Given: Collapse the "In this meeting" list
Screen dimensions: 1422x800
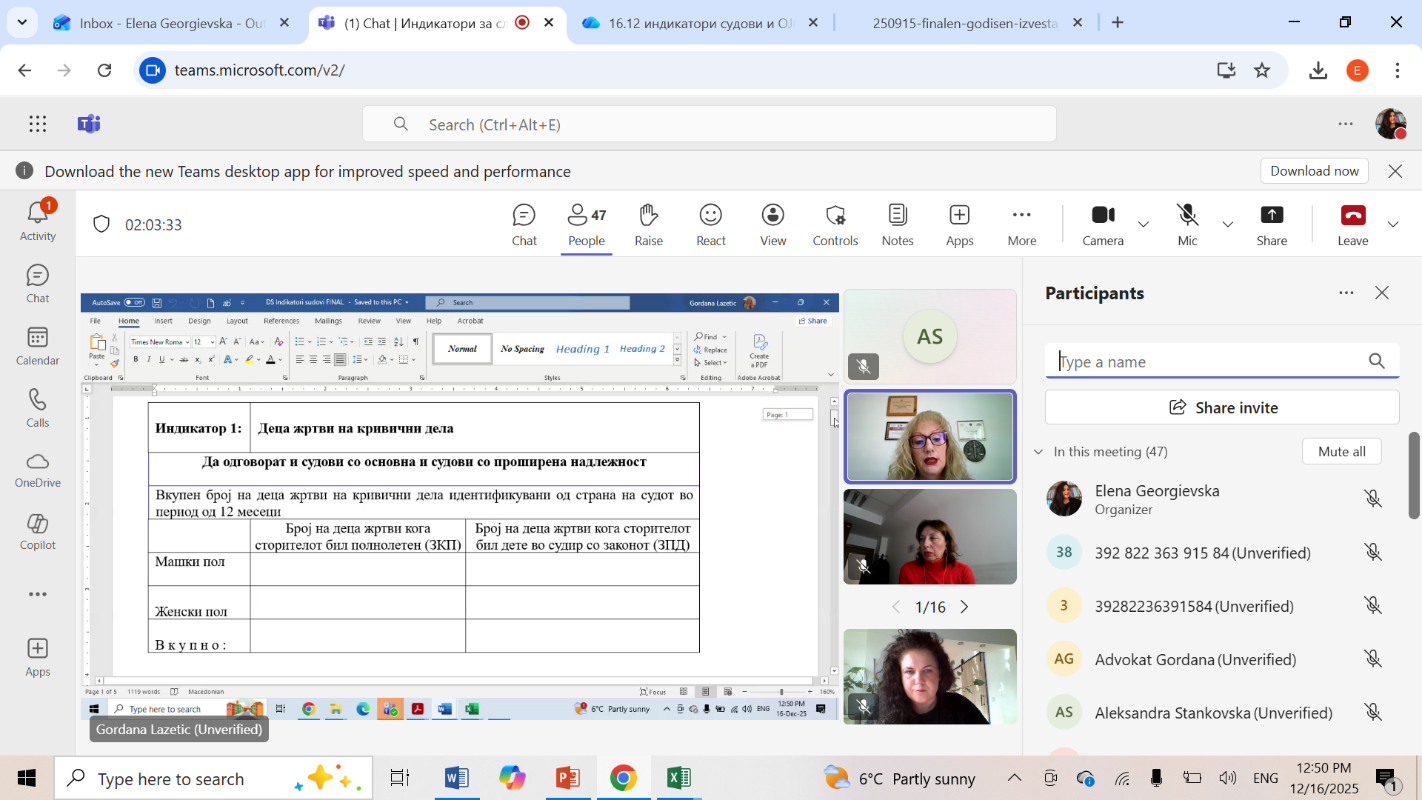Looking at the screenshot, I should pyautogui.click(x=1038, y=452).
